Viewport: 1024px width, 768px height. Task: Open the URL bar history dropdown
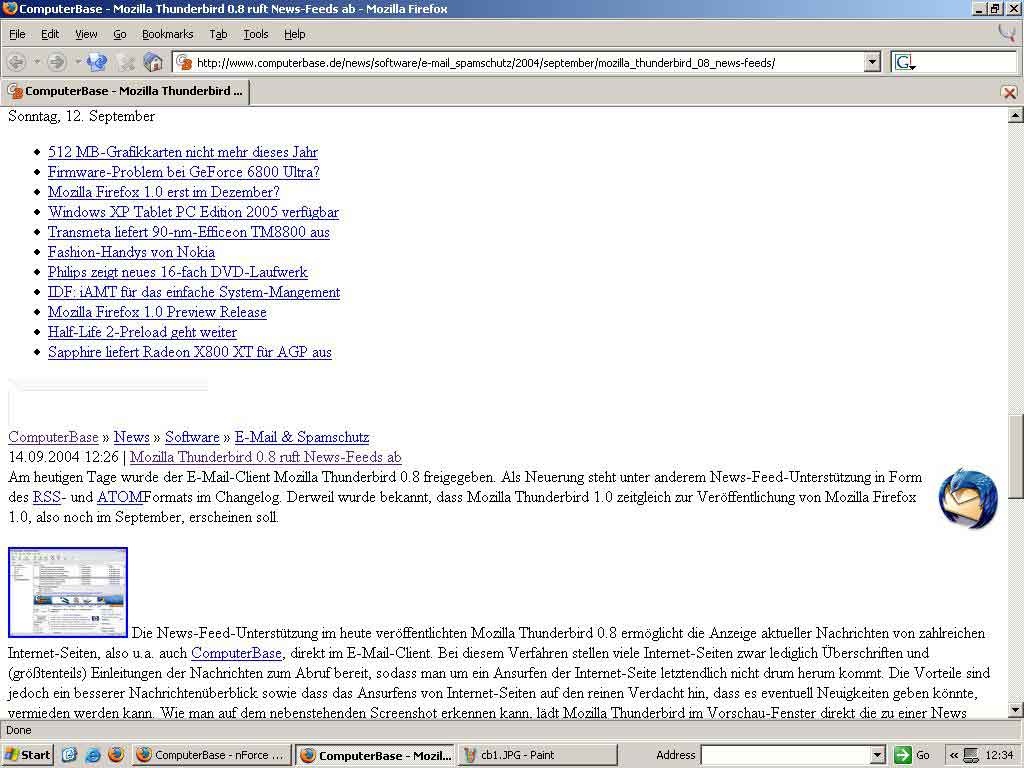click(x=872, y=63)
